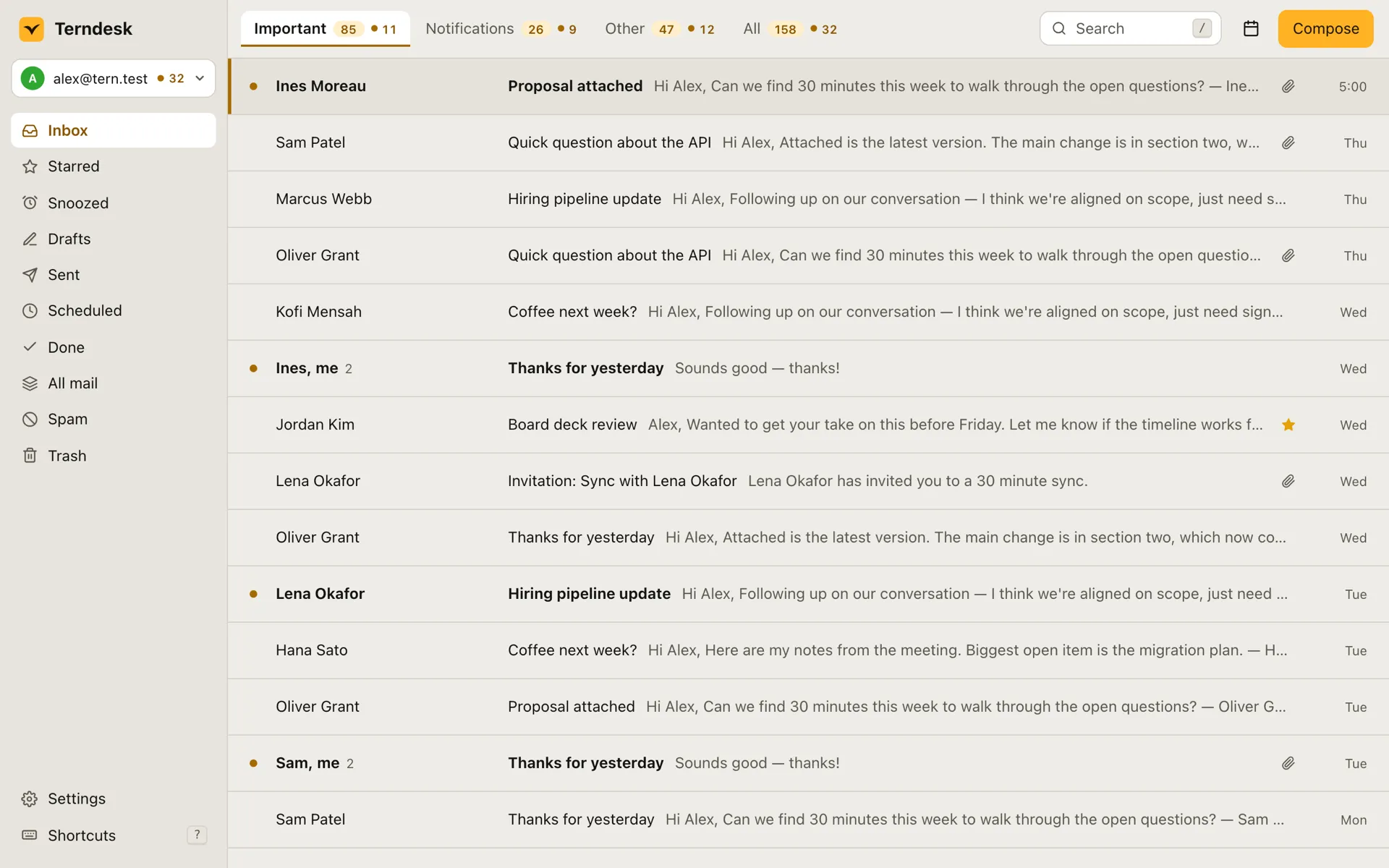The height and width of the screenshot is (868, 1389).
Task: Open Settings in the sidebar
Action: 114,799
